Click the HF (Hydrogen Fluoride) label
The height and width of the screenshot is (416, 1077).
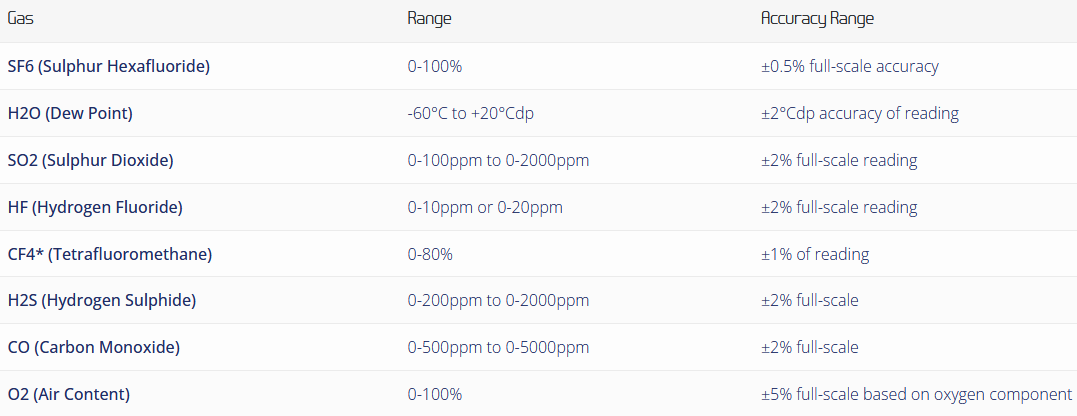[95, 208]
